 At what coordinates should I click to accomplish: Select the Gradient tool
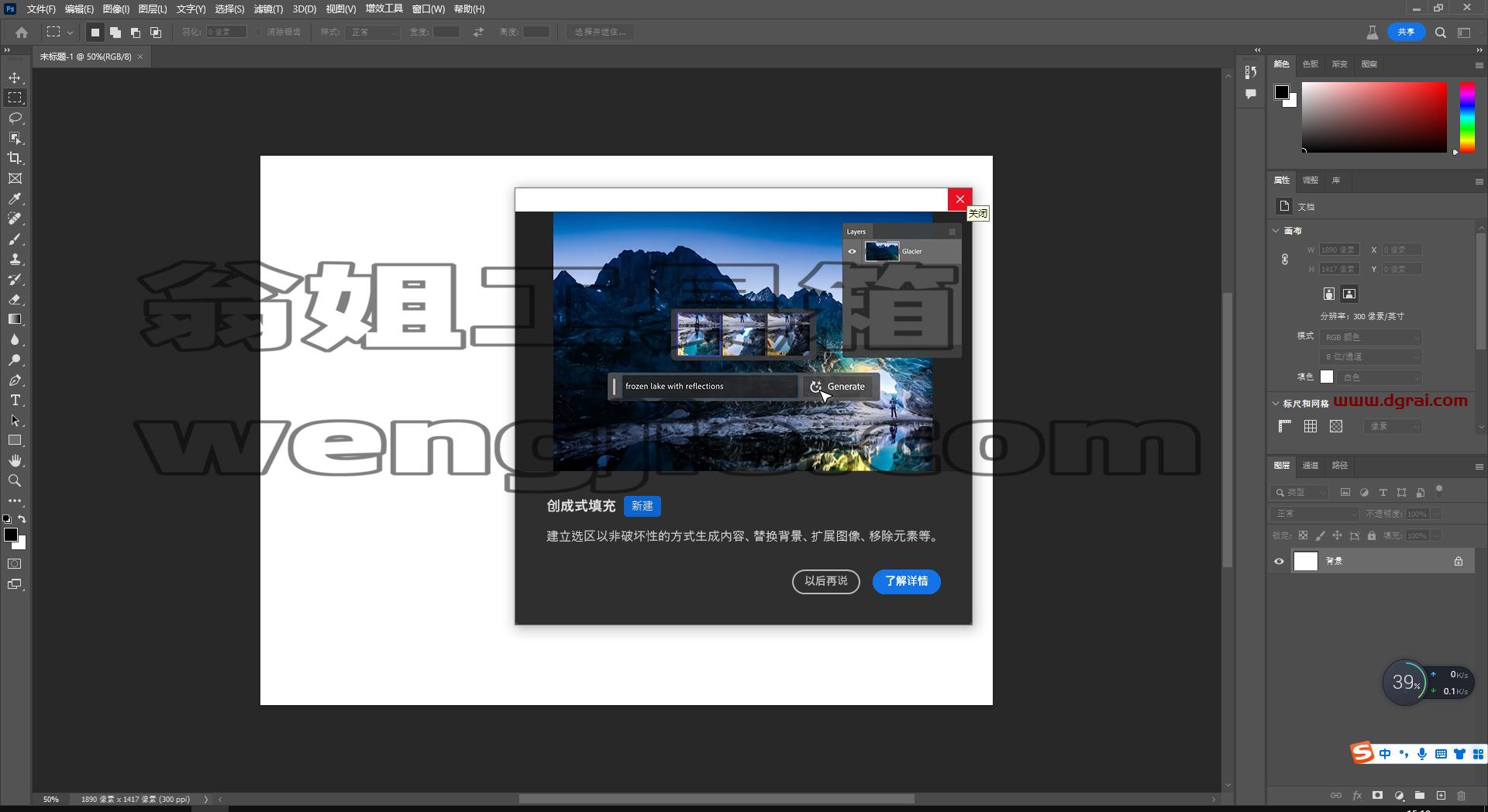tap(15, 319)
